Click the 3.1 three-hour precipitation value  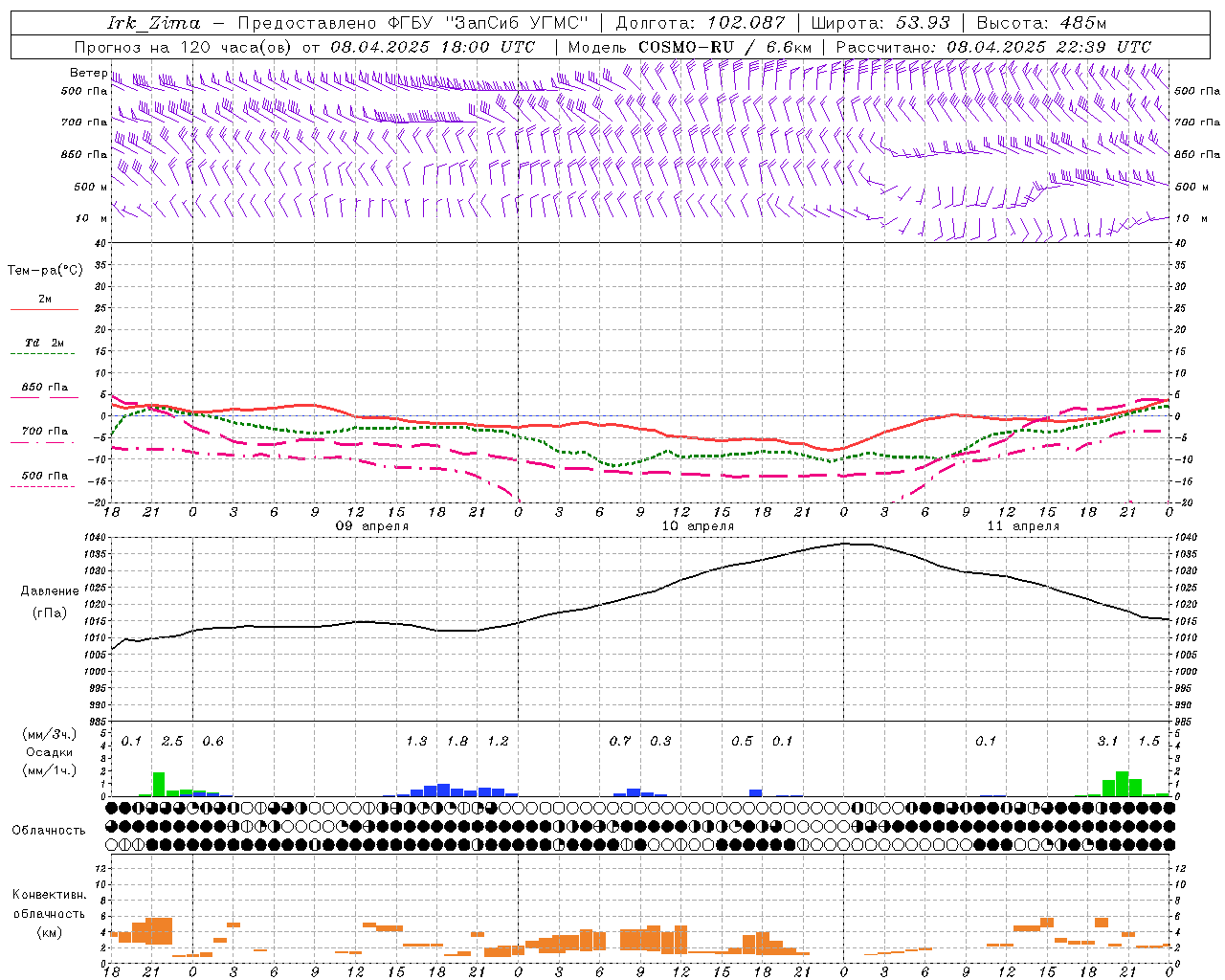(x=1107, y=742)
